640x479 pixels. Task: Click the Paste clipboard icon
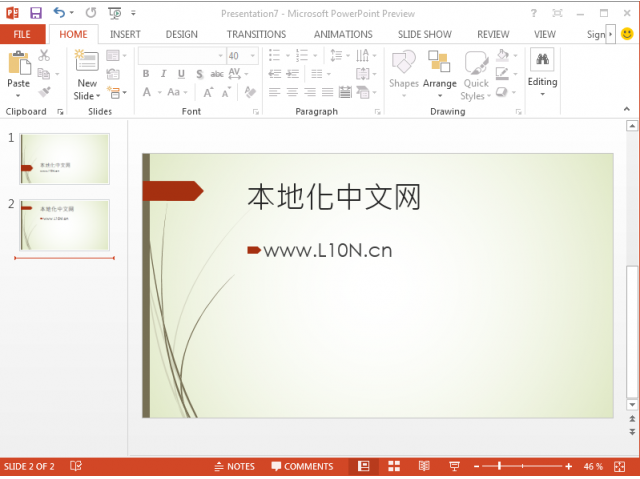pos(19,64)
